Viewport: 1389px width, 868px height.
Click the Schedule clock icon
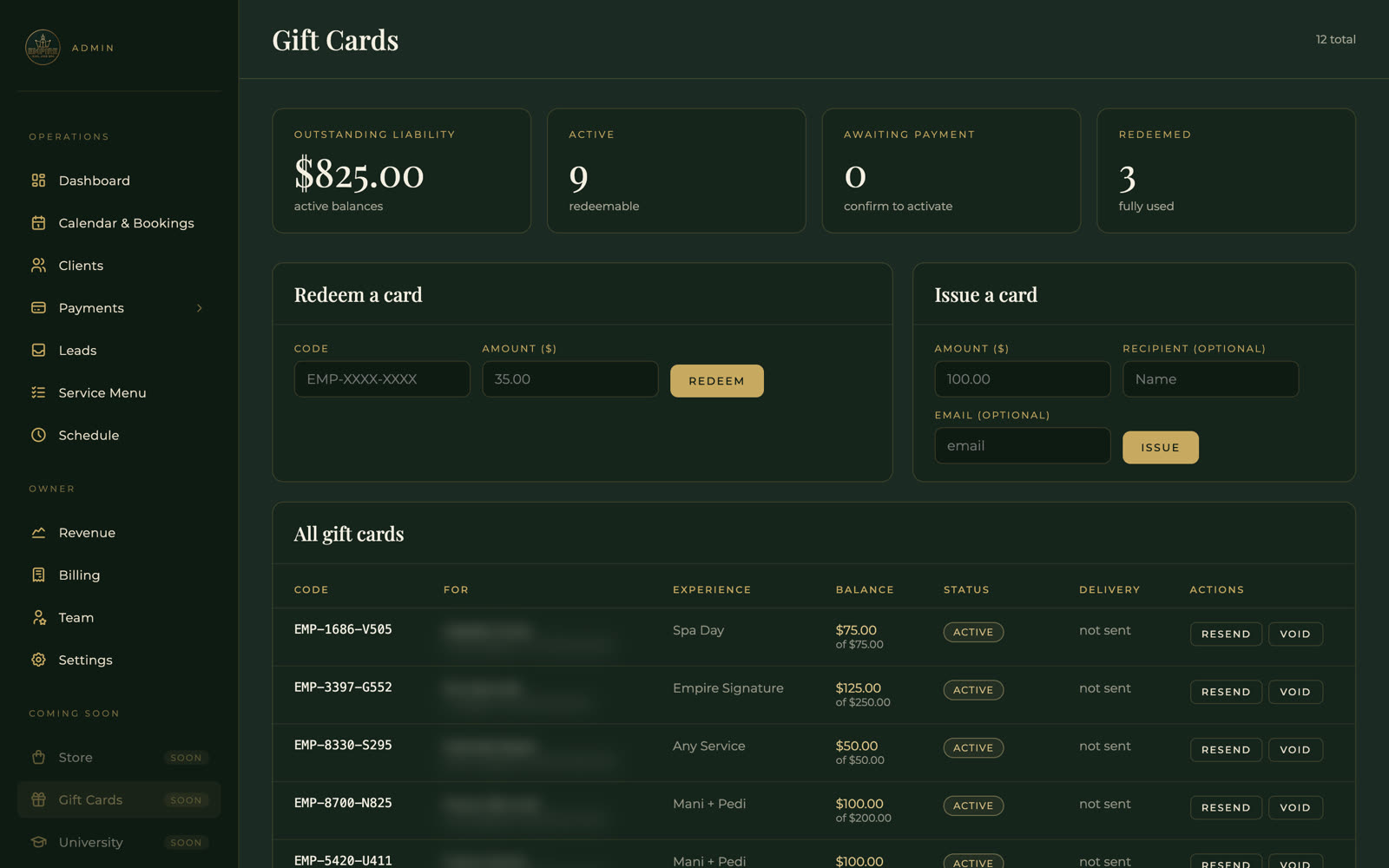(x=38, y=436)
